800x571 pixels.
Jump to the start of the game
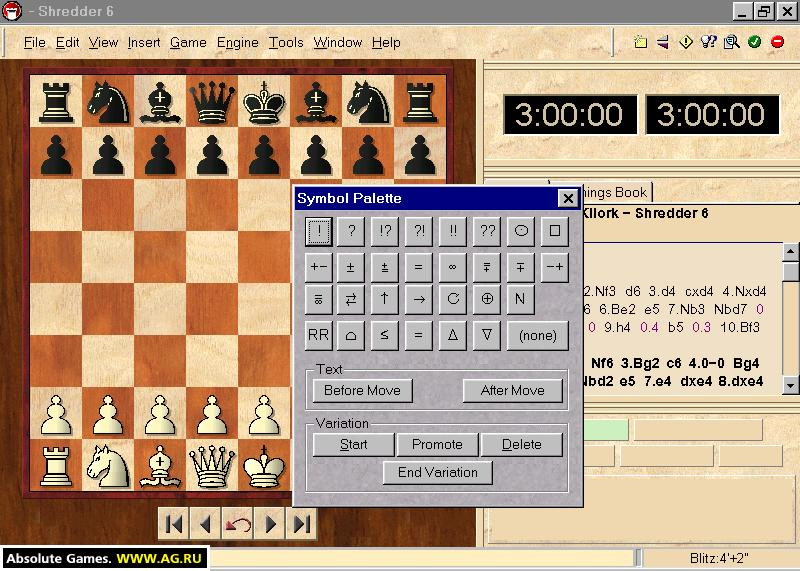click(174, 524)
